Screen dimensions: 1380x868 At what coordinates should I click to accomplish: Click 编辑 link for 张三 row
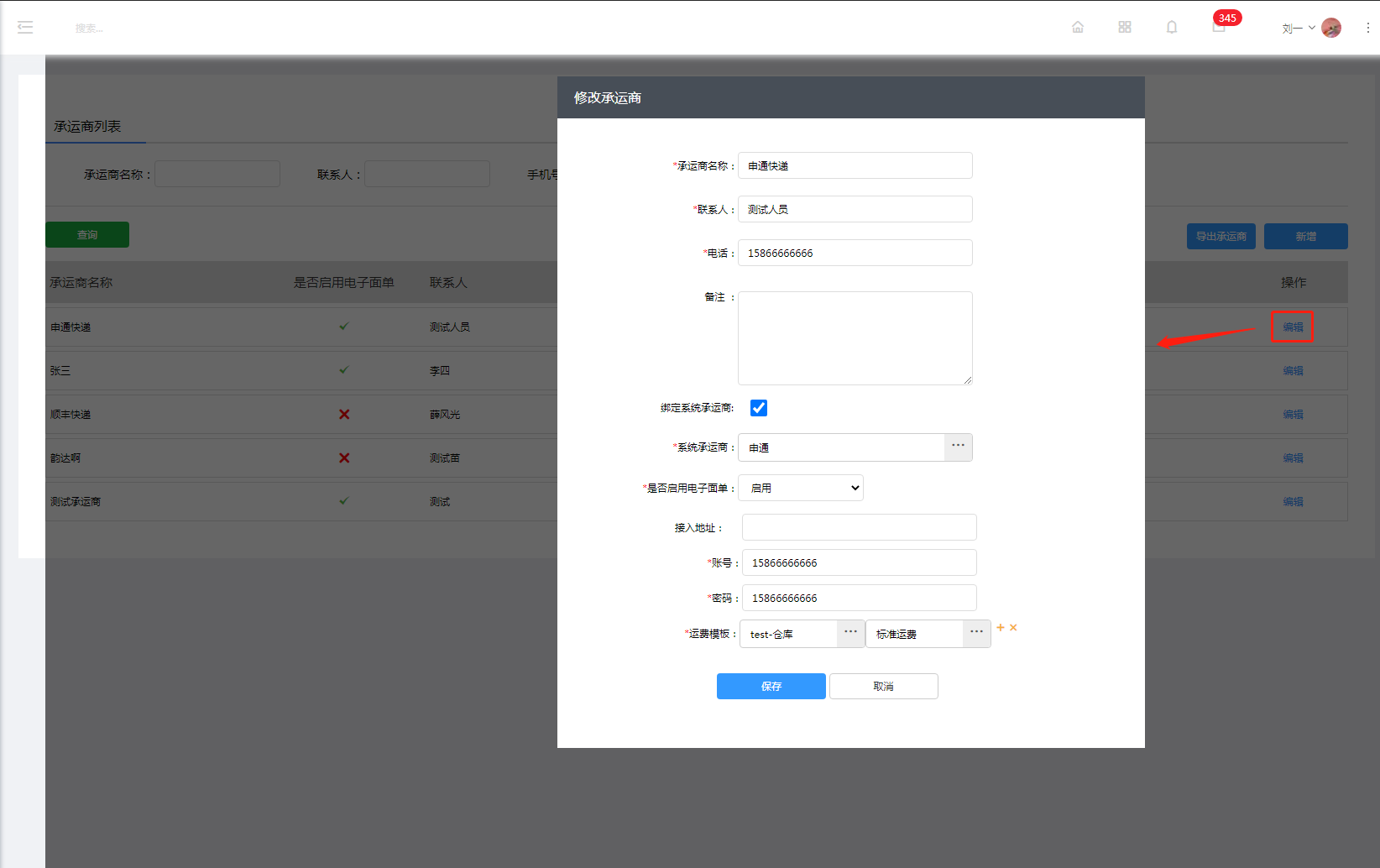1293,370
